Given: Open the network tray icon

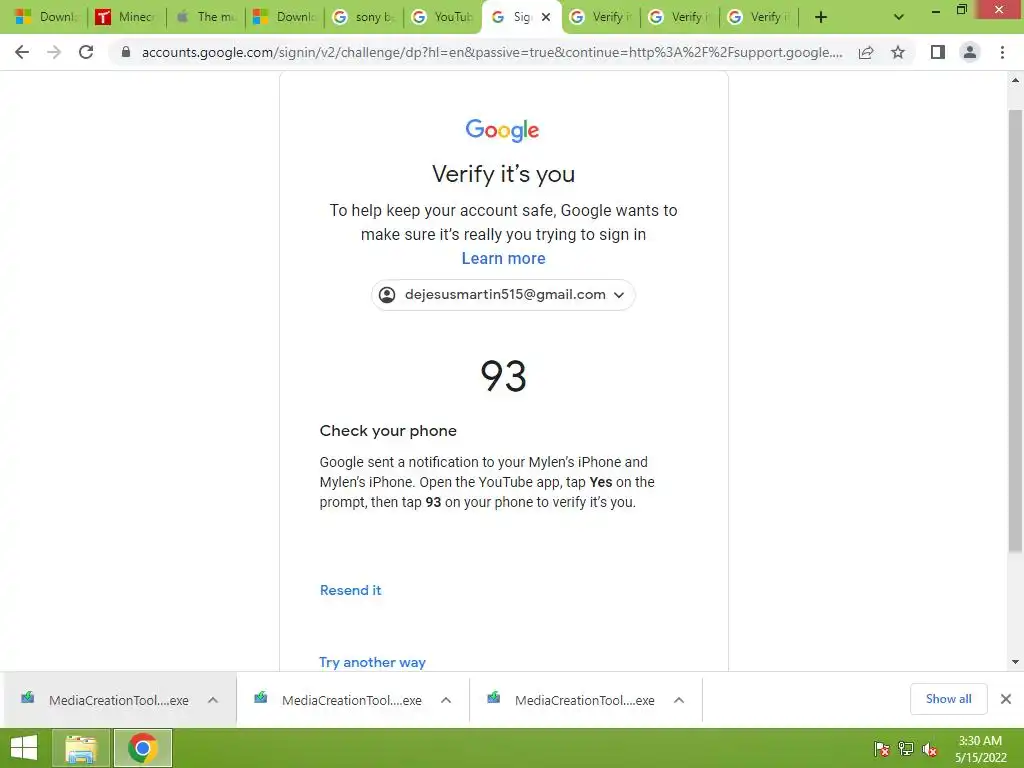Looking at the screenshot, I should [906, 749].
